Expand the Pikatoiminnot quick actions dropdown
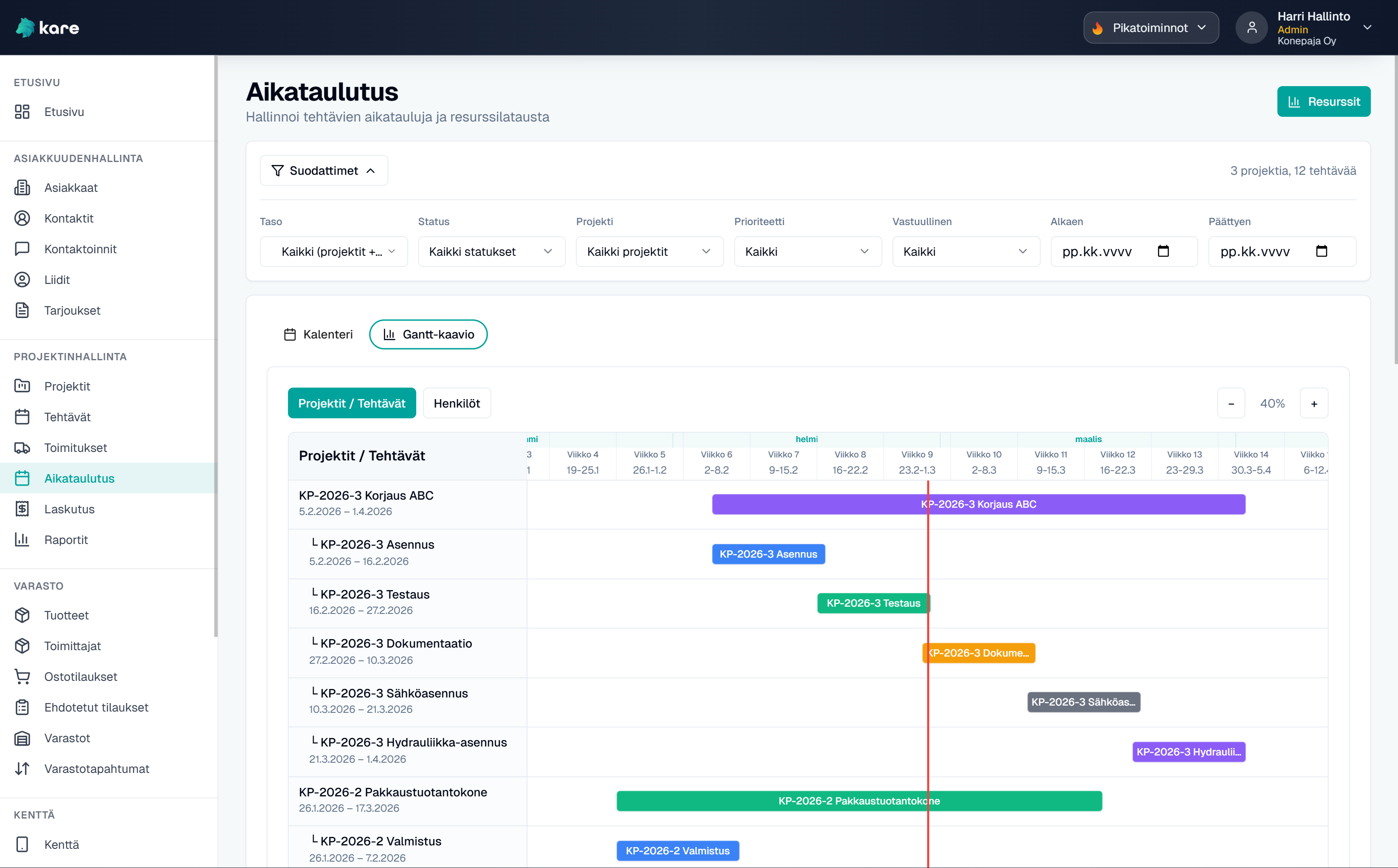The height and width of the screenshot is (868, 1398). [1151, 28]
